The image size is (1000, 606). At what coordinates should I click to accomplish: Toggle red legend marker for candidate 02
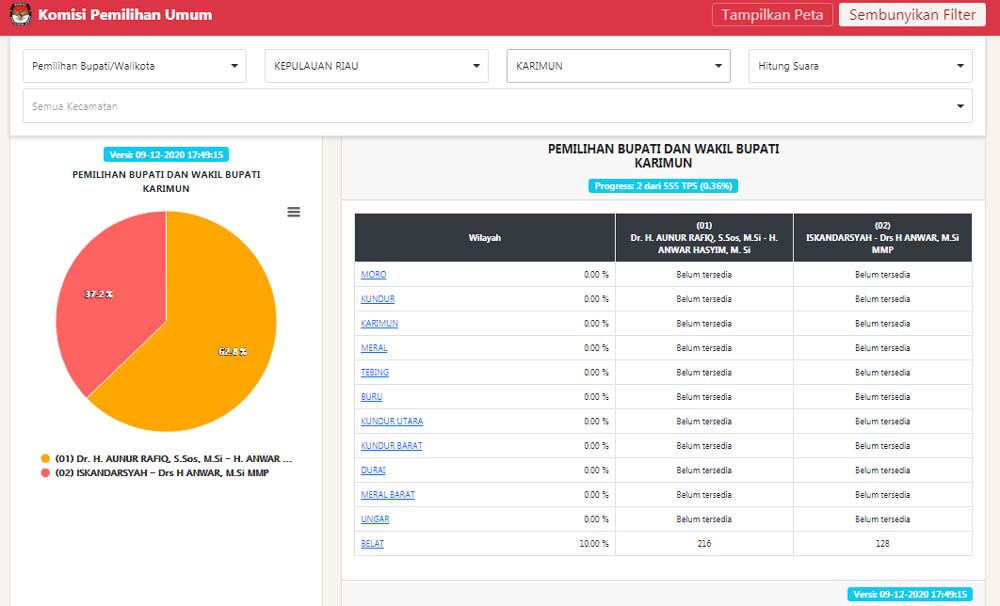[45, 473]
